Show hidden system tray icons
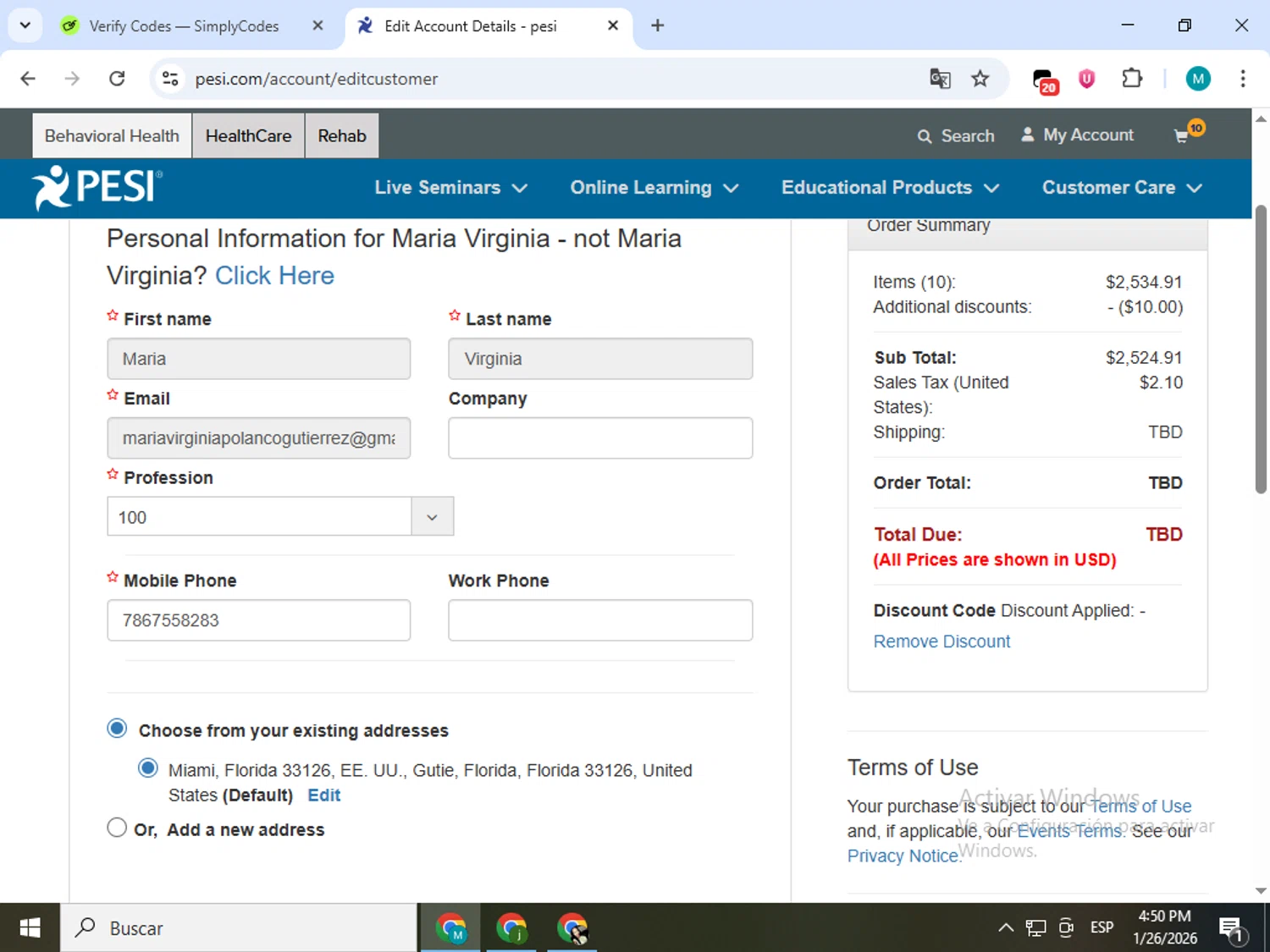Viewport: 1270px width, 952px height. click(x=1005, y=928)
